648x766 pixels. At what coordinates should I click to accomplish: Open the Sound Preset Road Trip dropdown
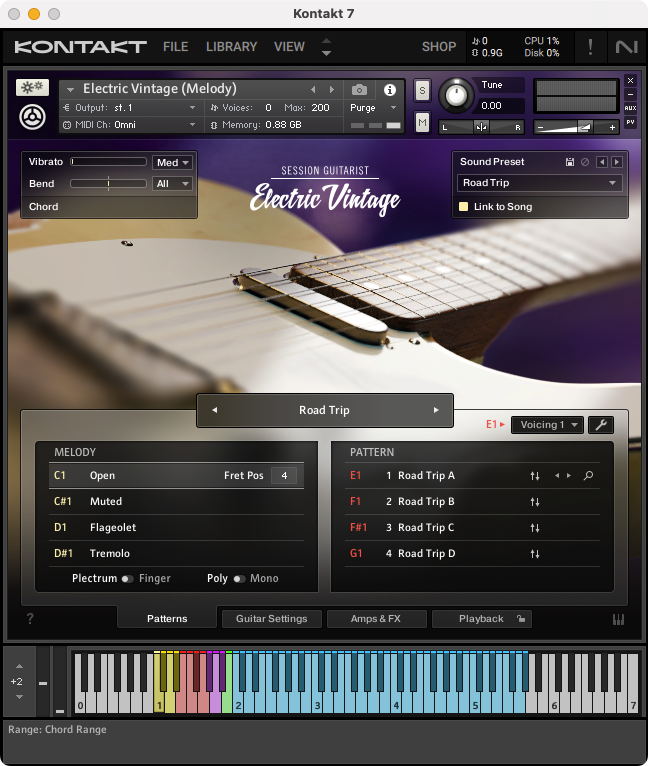540,183
